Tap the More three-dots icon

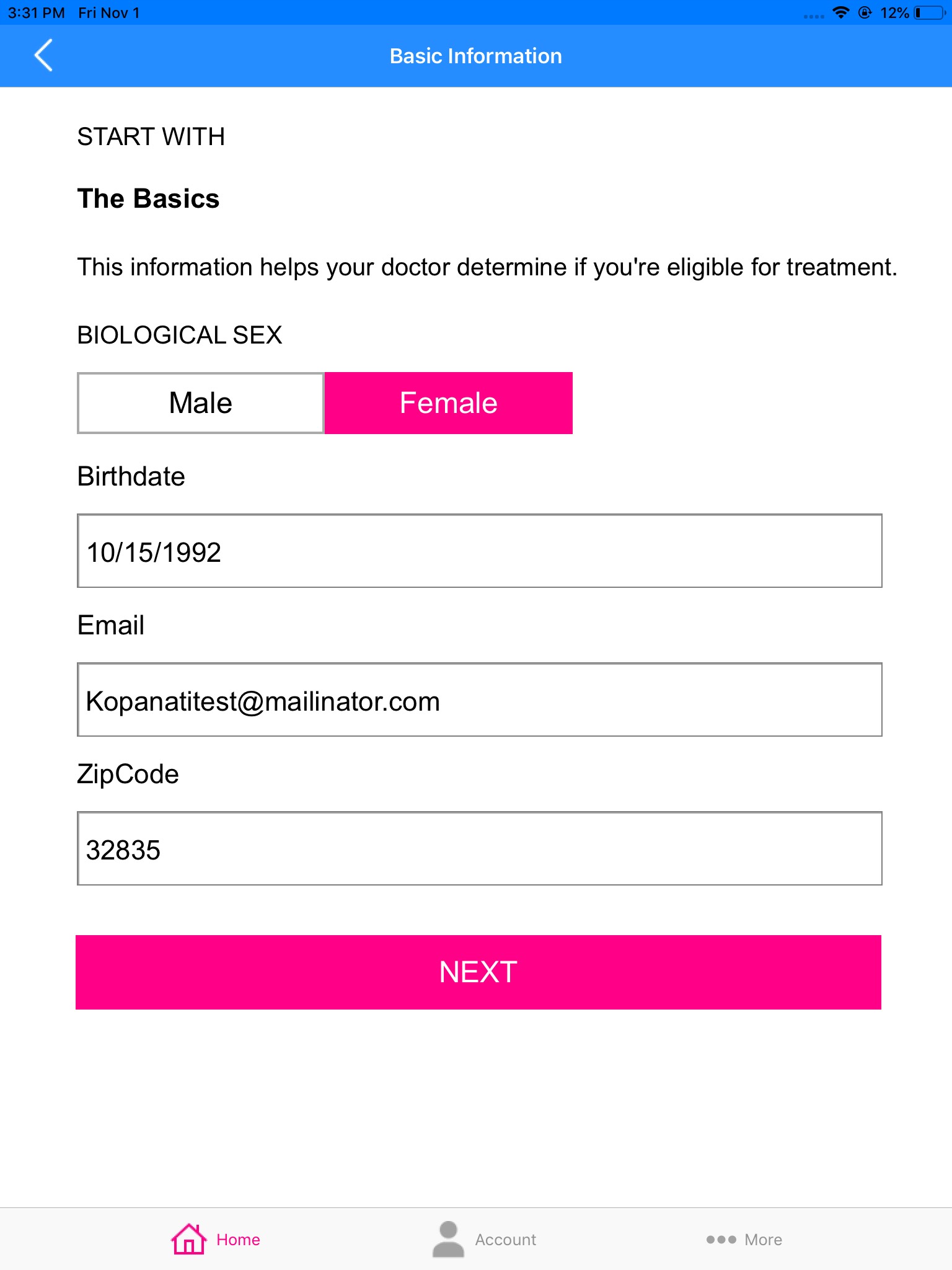(721, 1240)
